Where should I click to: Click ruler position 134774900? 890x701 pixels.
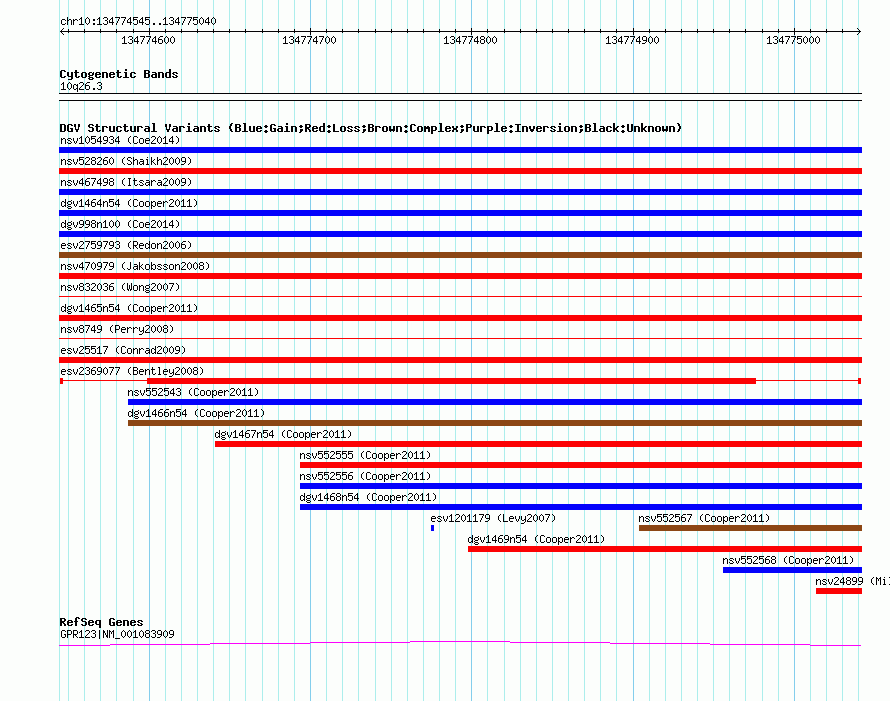click(x=632, y=40)
